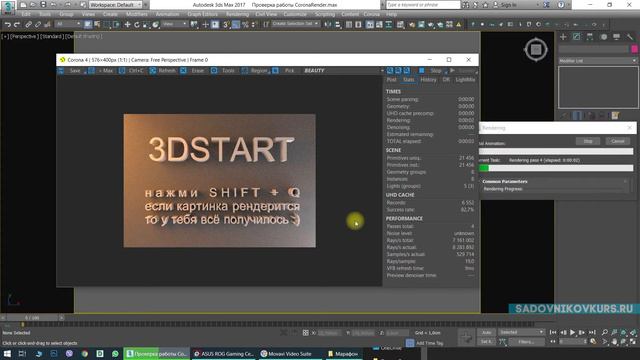
Task: Open the Modifier List dropdown
Action: coord(597,60)
